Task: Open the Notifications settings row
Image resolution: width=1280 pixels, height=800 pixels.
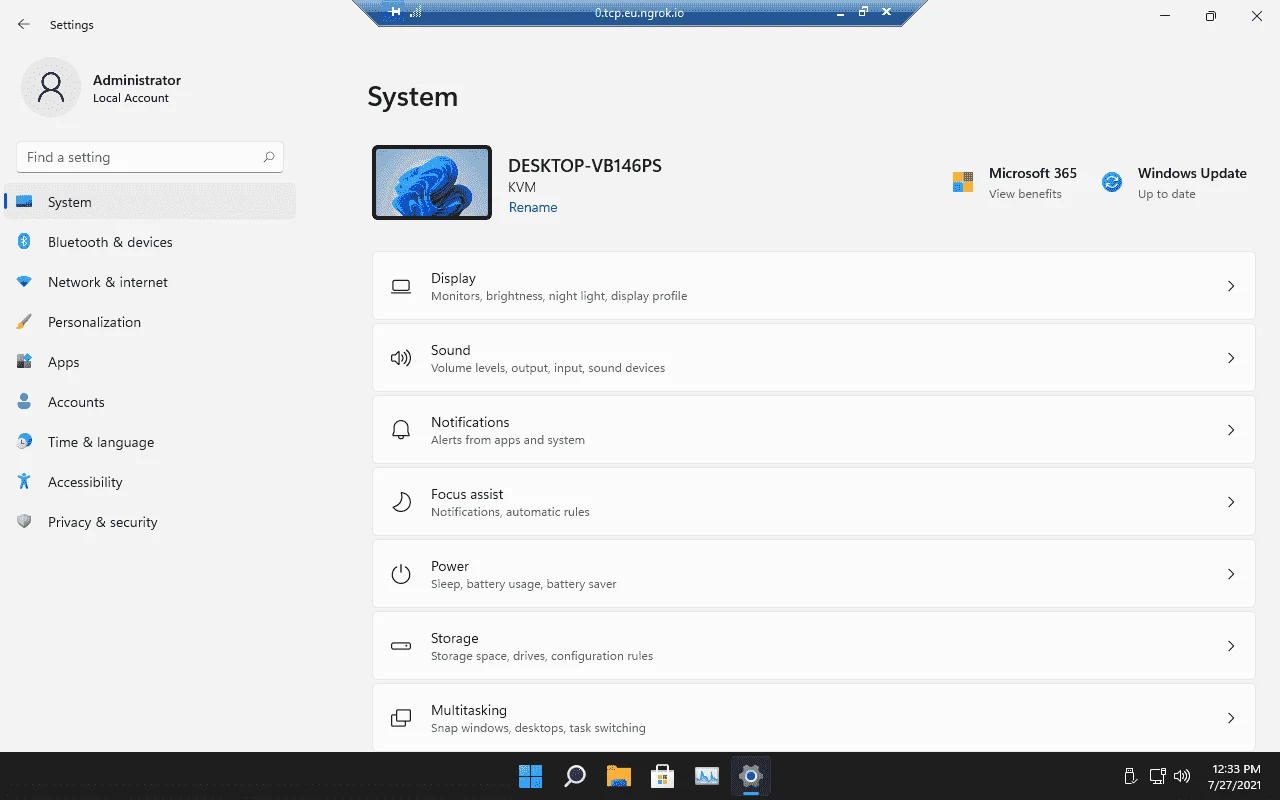Action: [814, 430]
